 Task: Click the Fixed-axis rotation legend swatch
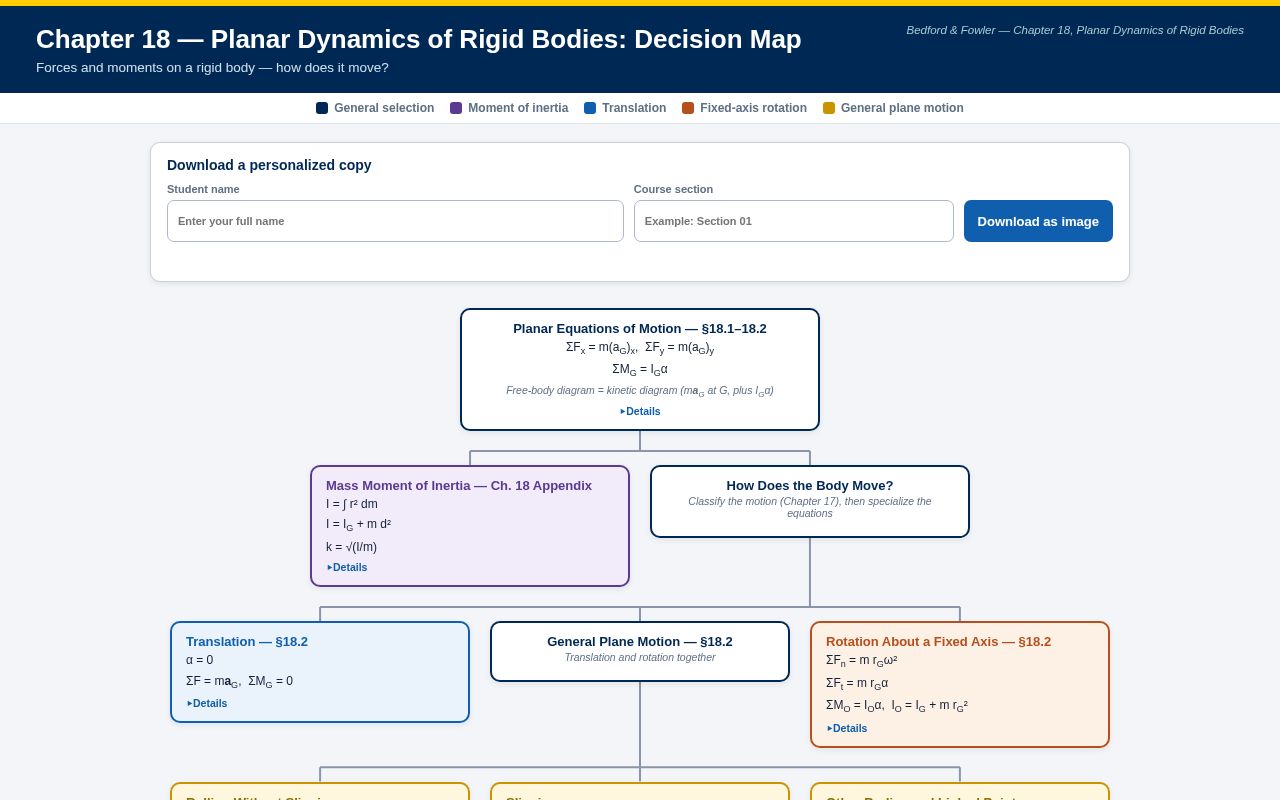coord(688,108)
